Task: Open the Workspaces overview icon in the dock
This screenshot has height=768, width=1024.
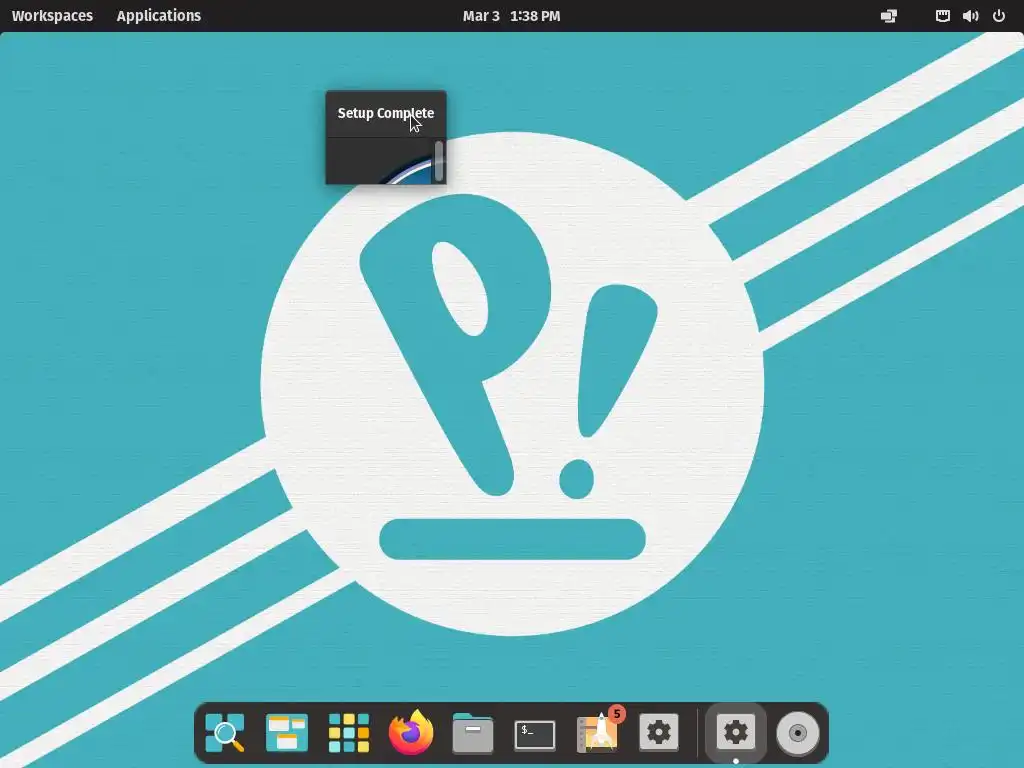Action: coord(287,733)
